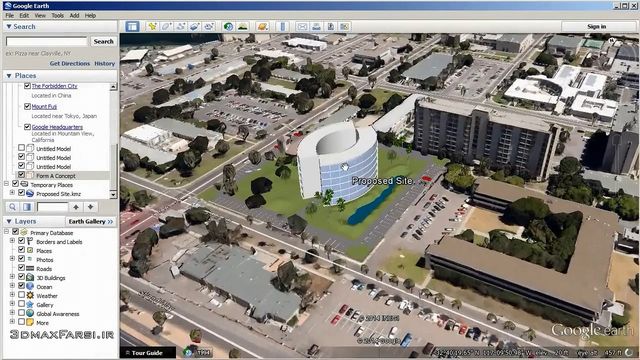The height and width of the screenshot is (360, 640).
Task: Toggle the Form A Concept checkbox
Action: coord(21,175)
